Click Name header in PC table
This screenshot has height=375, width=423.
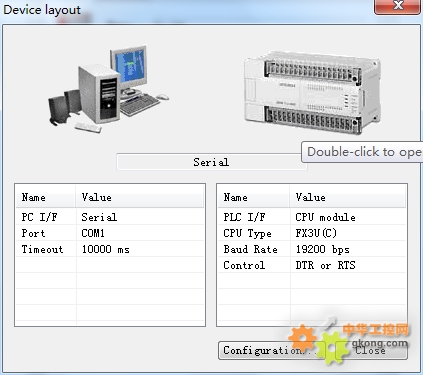tap(46, 197)
